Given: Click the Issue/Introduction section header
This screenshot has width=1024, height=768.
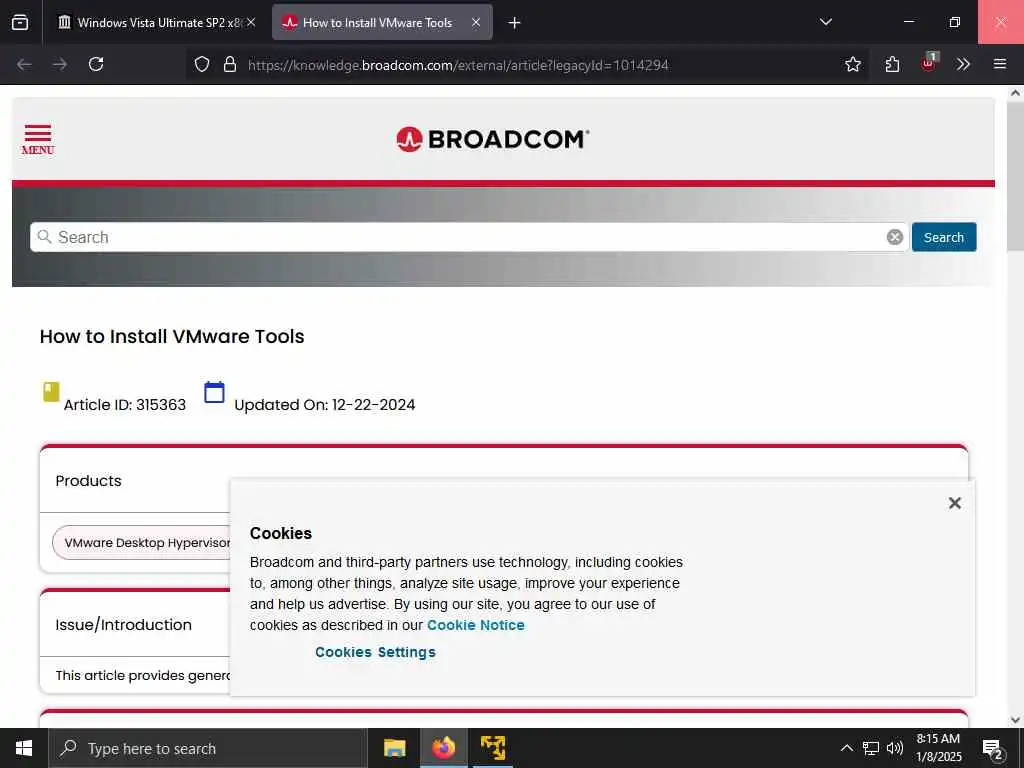Looking at the screenshot, I should (123, 624).
